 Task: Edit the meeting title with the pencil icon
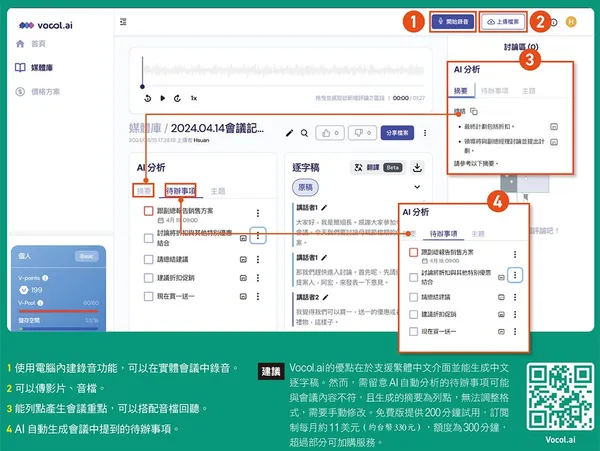[x=290, y=133]
